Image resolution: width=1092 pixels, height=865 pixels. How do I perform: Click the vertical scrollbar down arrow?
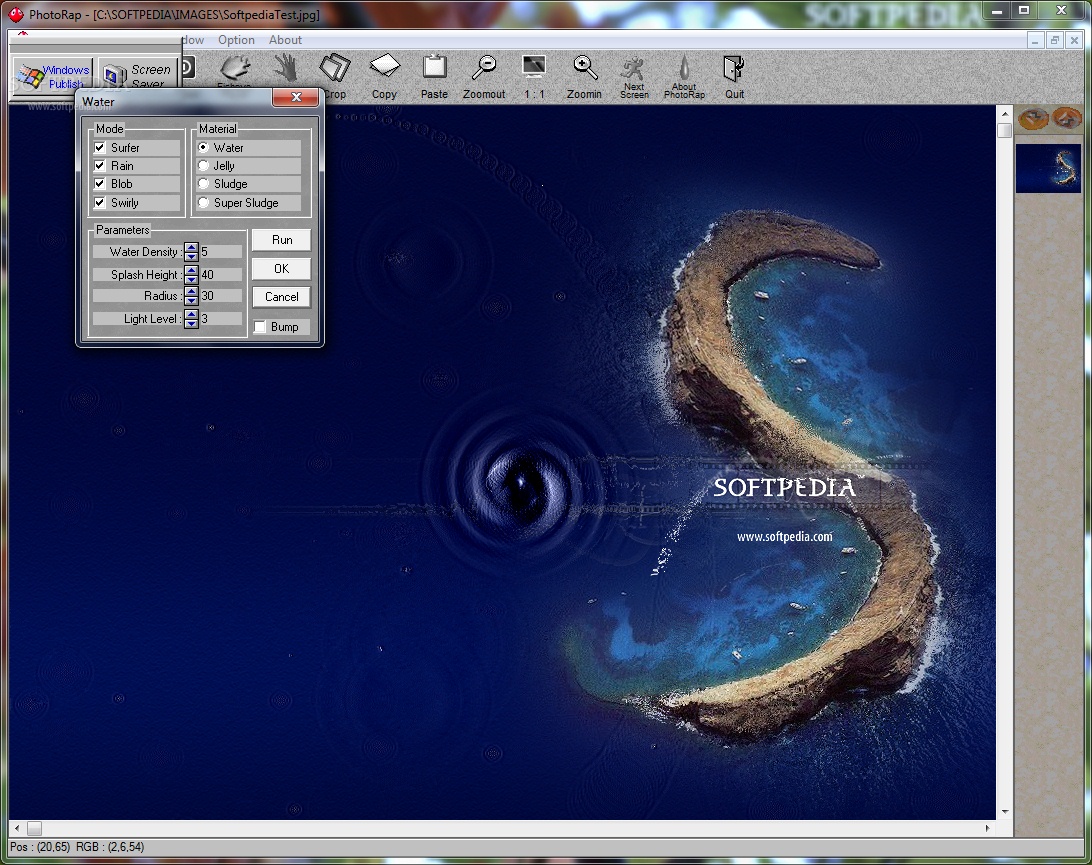point(1004,812)
